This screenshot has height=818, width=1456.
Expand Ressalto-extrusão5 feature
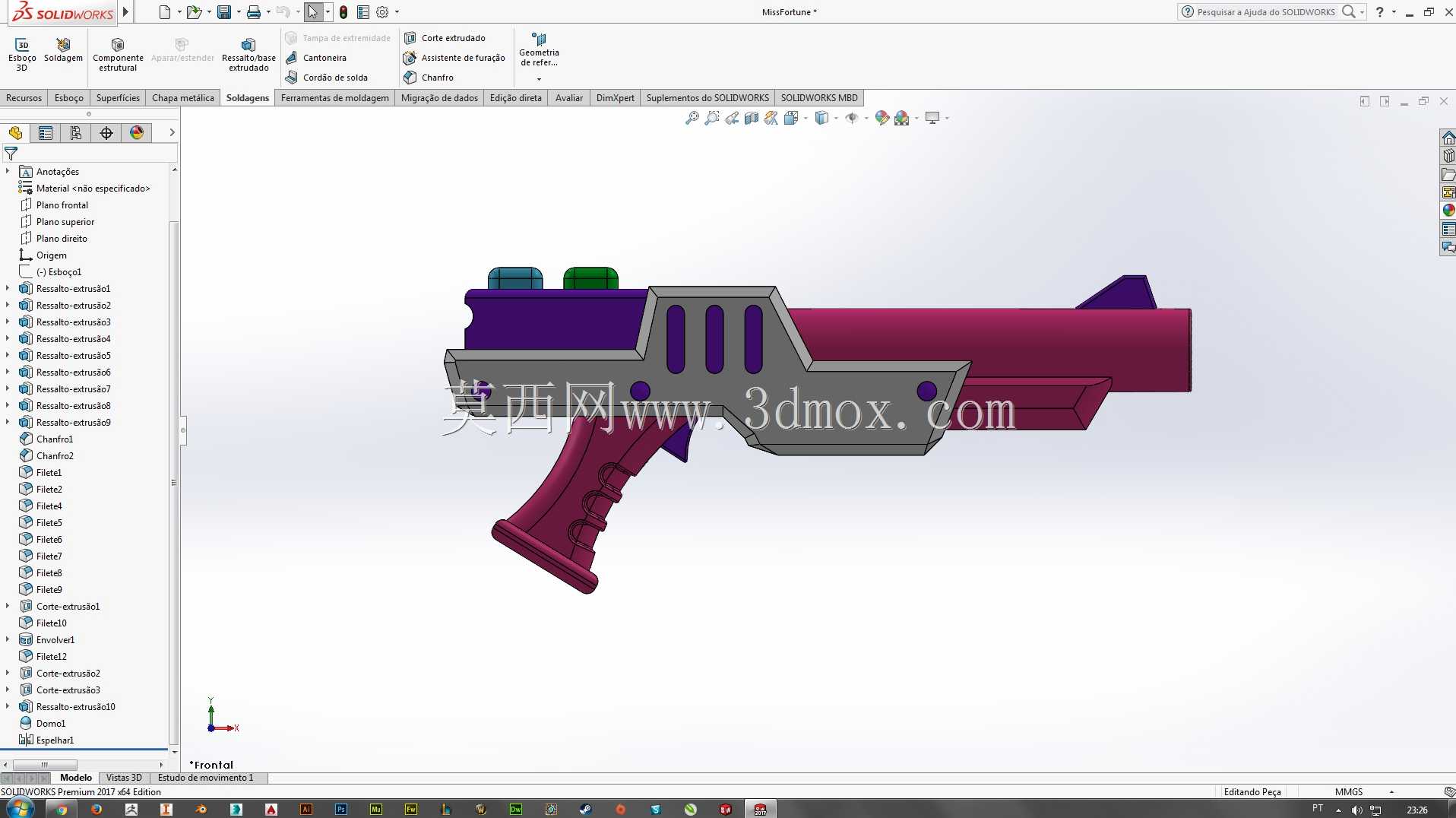click(8, 356)
